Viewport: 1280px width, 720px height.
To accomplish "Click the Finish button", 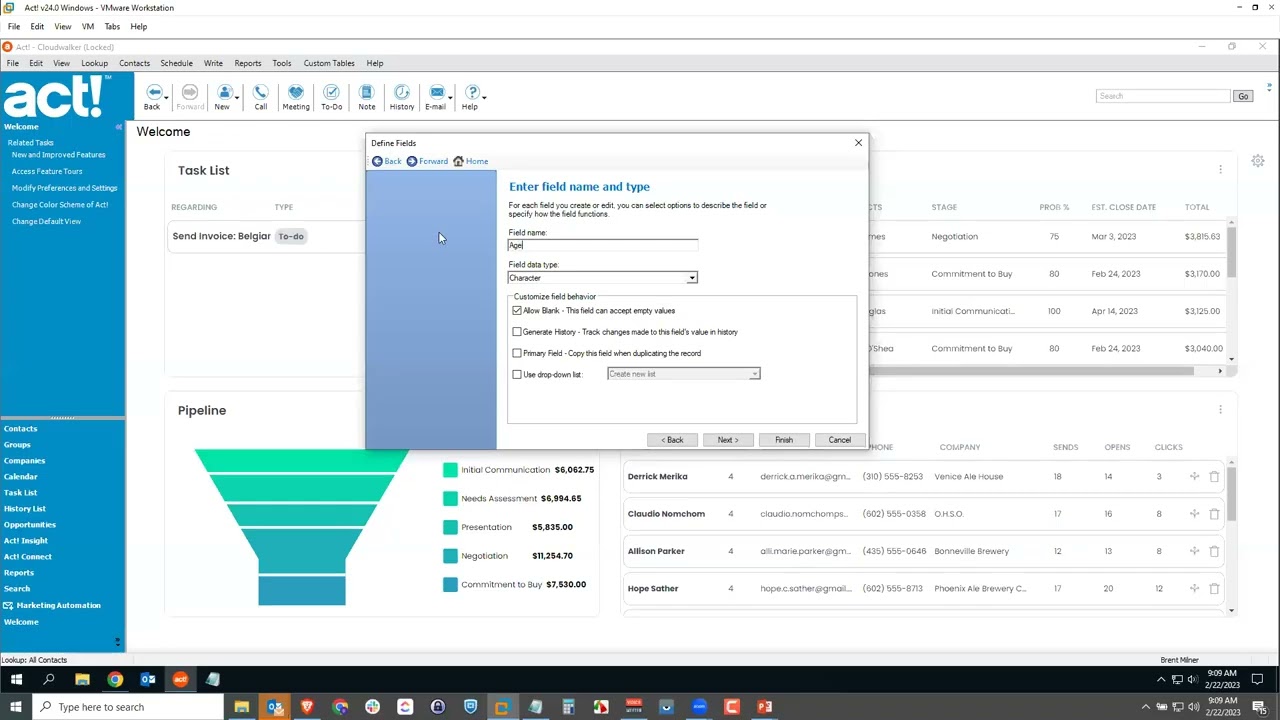I will 784,440.
